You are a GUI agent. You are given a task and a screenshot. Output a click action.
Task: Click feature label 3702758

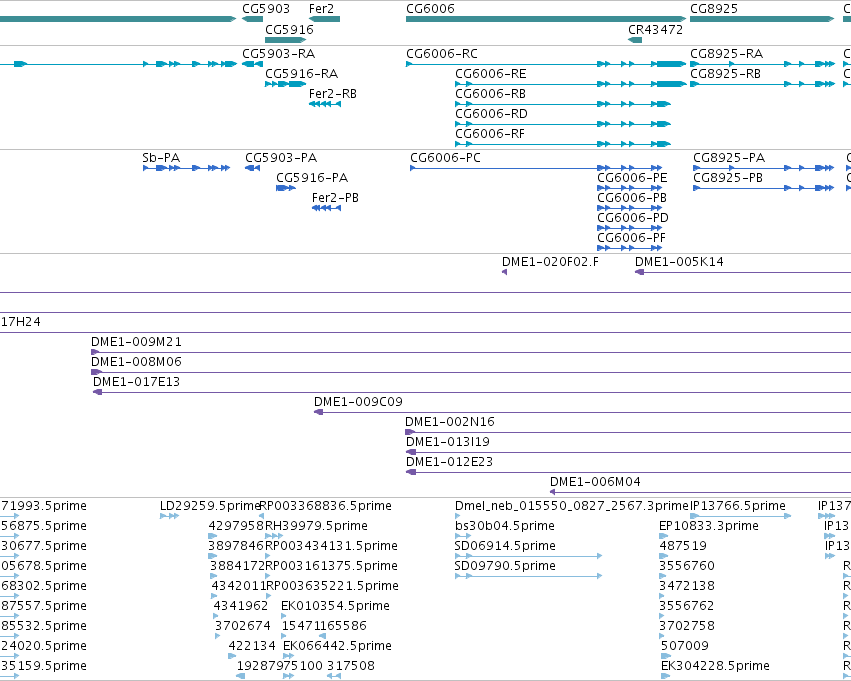[x=687, y=626]
